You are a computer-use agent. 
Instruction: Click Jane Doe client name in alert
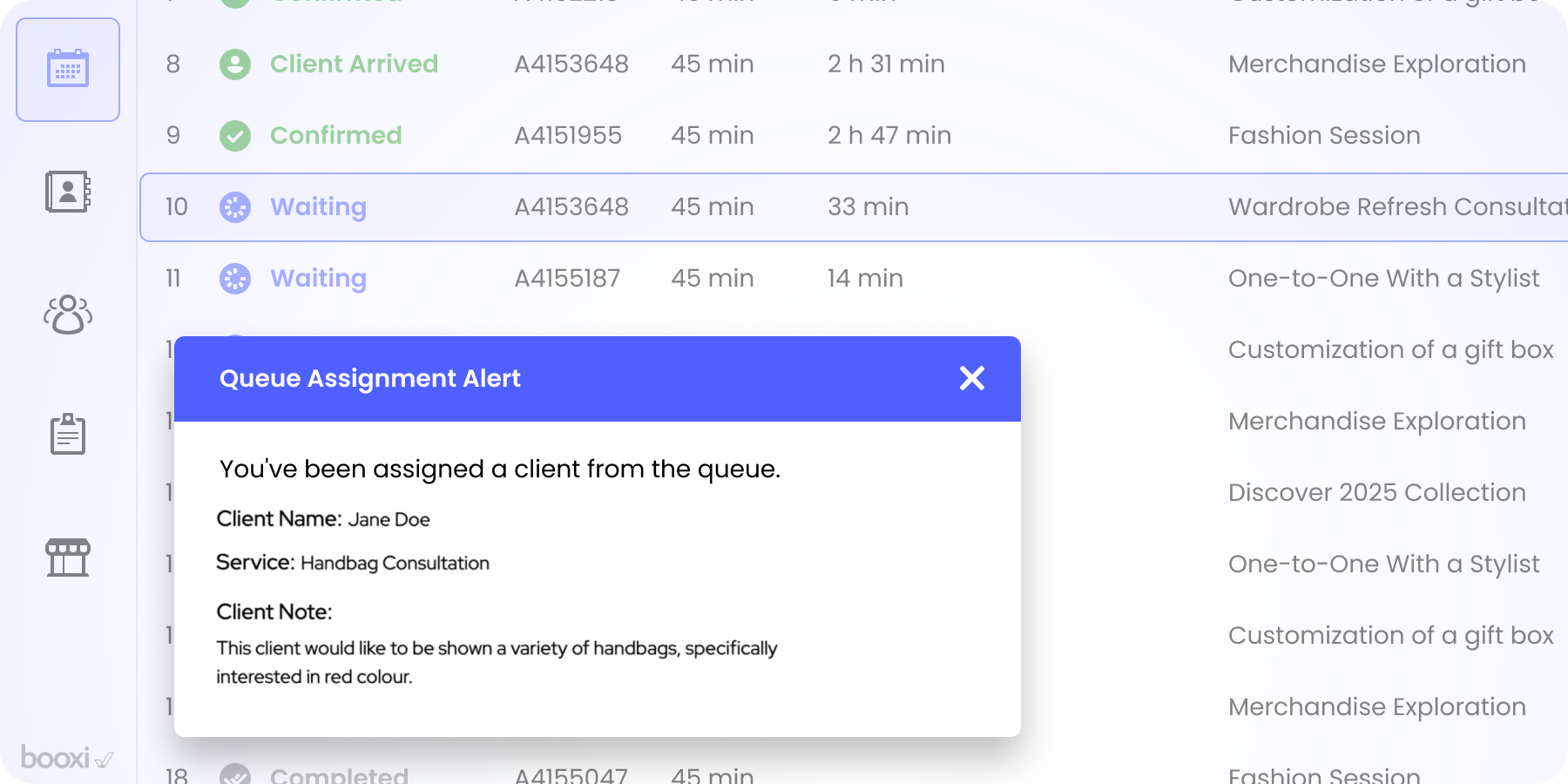click(389, 519)
